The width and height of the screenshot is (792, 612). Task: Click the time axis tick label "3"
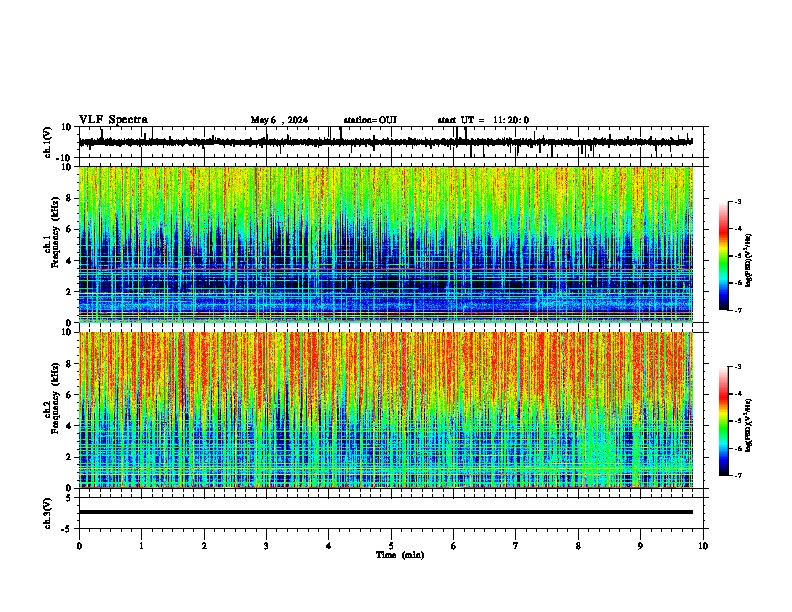tap(266, 546)
